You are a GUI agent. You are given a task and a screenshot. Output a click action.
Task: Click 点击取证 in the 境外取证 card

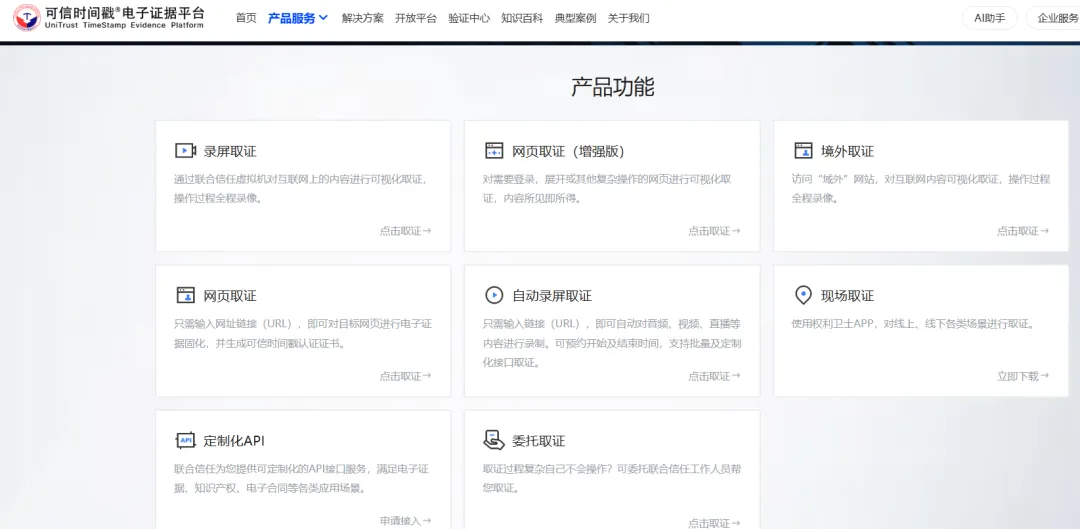(1023, 231)
